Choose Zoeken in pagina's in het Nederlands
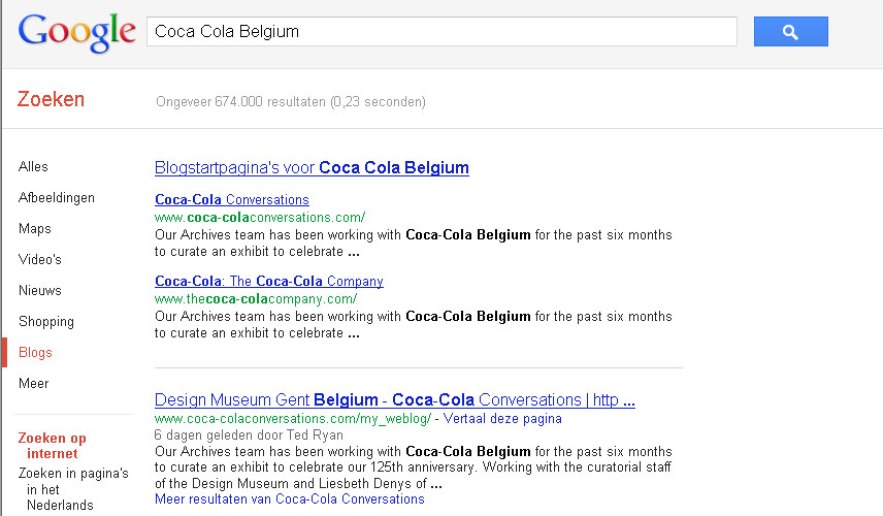This screenshot has height=516, width=883. (73, 489)
